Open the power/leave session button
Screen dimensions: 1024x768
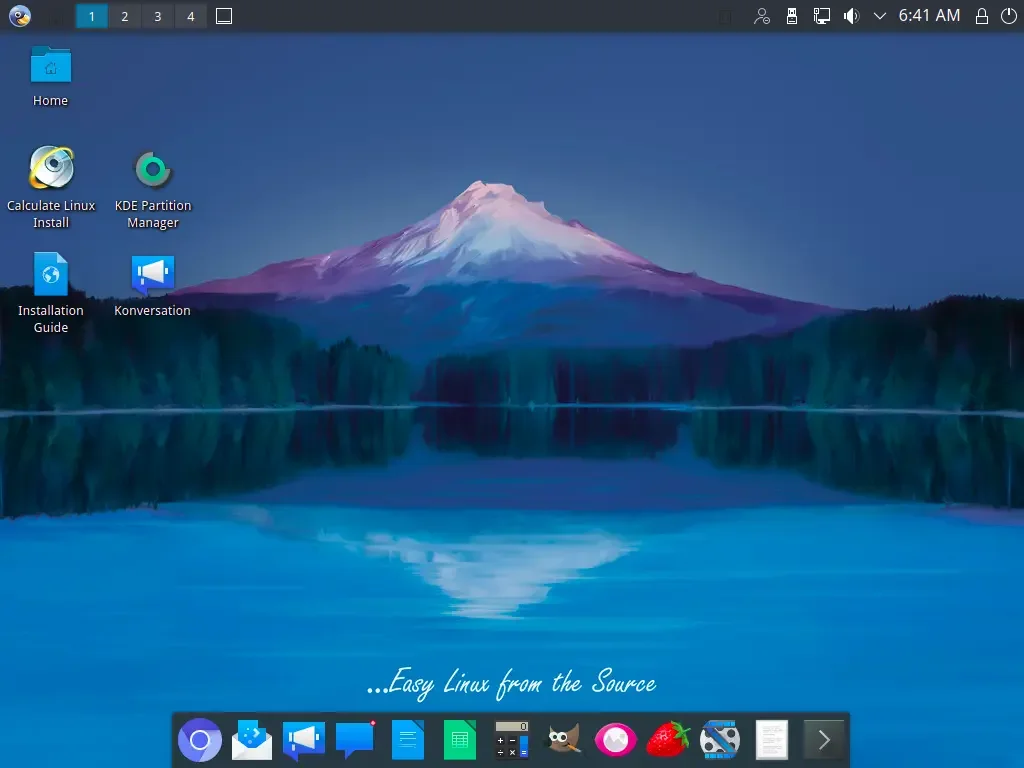tap(1008, 16)
